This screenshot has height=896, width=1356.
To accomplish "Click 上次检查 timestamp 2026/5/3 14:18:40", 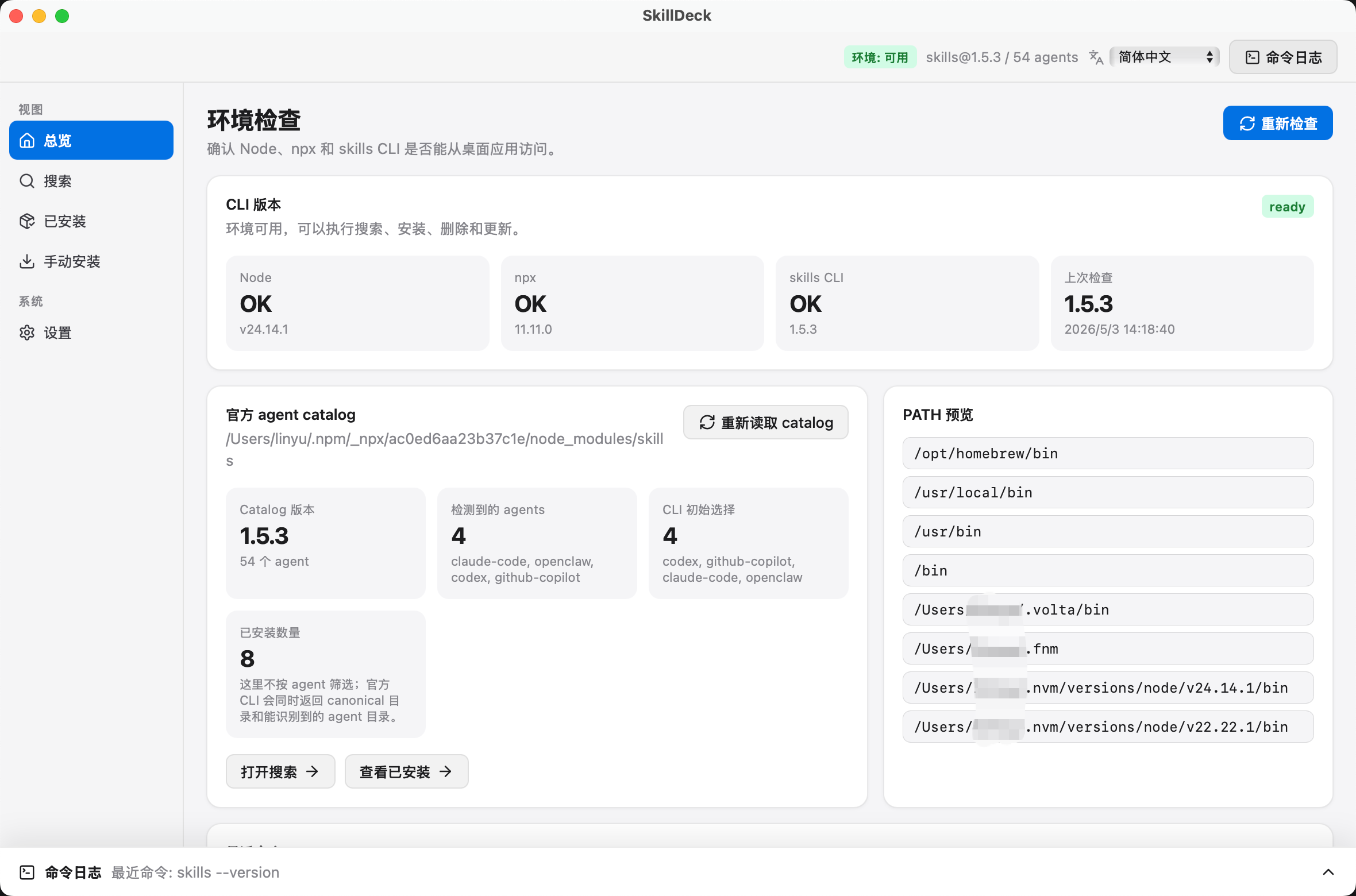I will 1119,329.
